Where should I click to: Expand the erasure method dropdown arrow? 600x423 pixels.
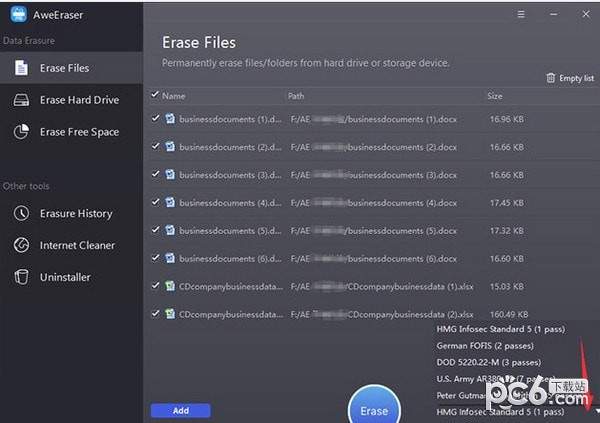point(596,411)
